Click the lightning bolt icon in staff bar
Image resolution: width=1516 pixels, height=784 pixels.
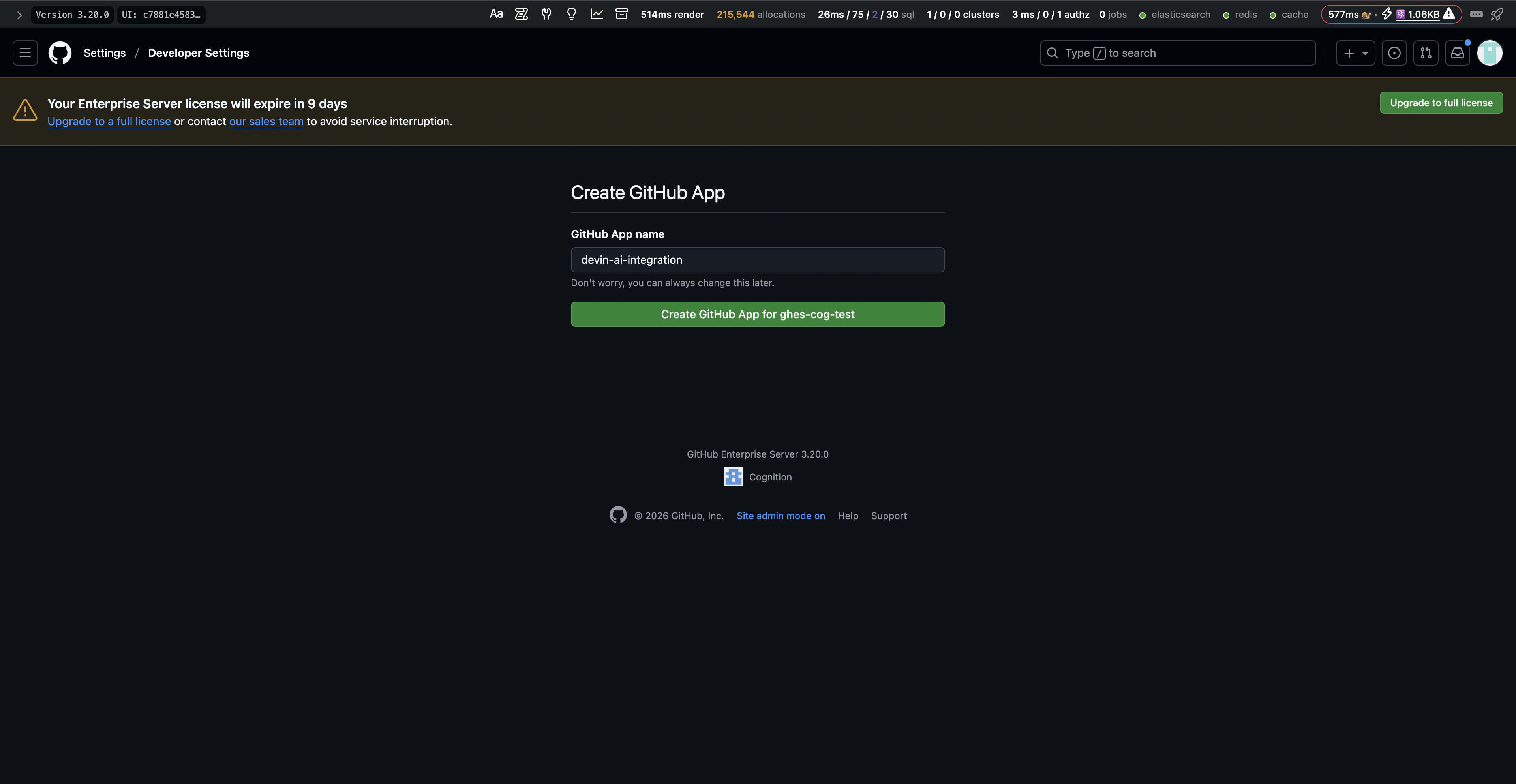point(1387,14)
